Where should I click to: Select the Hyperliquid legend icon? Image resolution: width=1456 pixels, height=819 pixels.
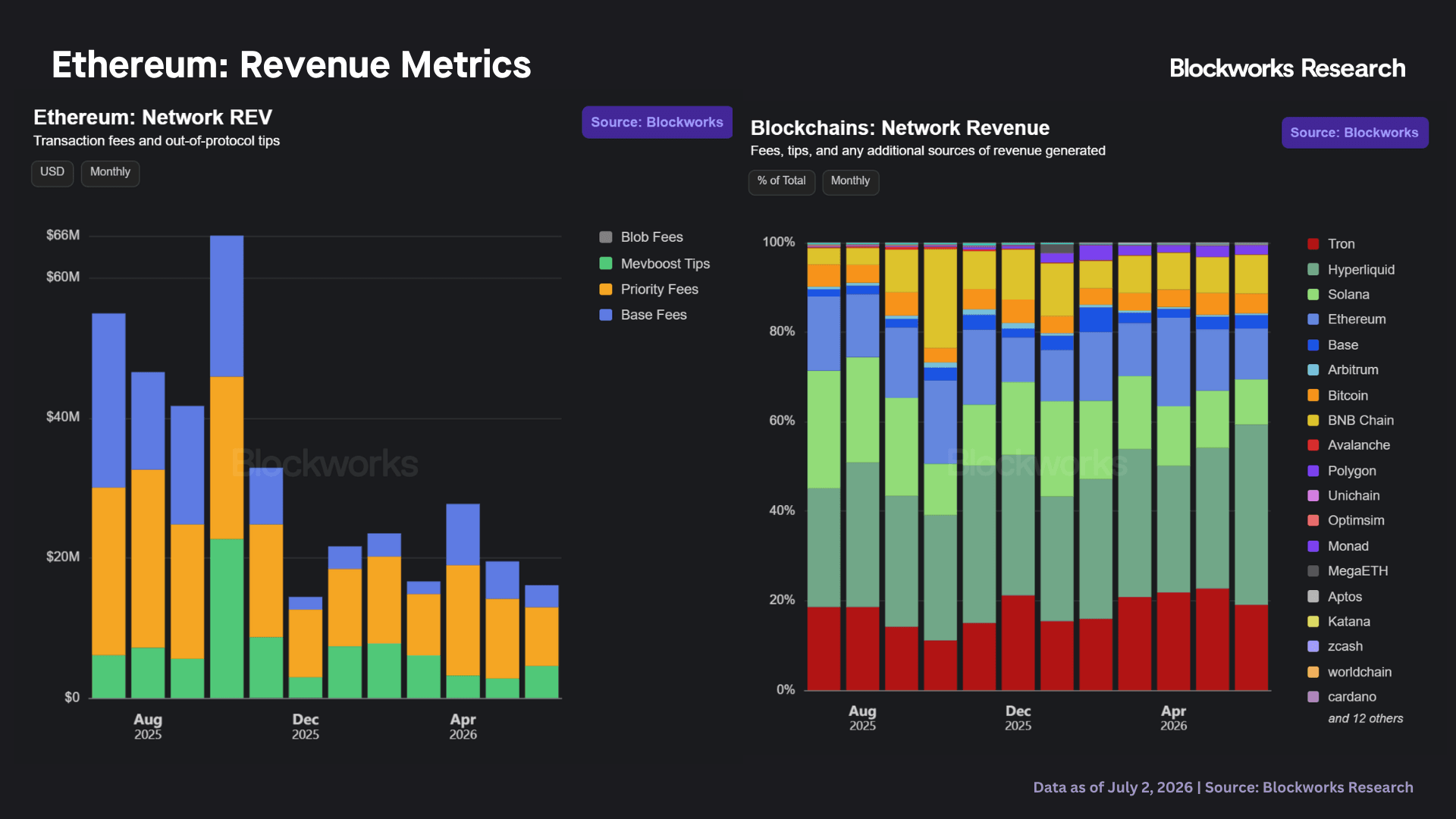point(1313,269)
